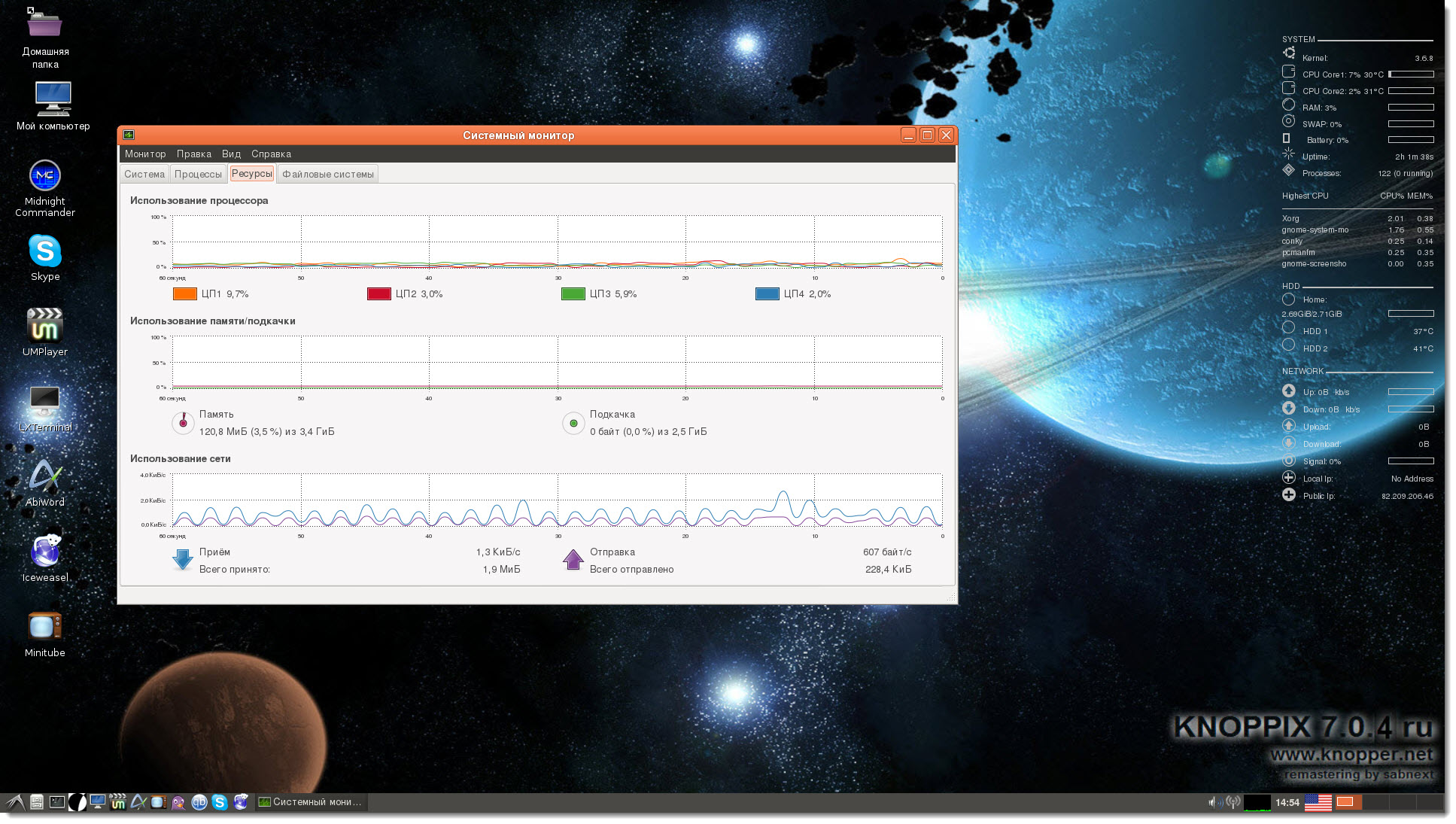Click the network usage history graph
The image size is (1456, 824).
(558, 500)
